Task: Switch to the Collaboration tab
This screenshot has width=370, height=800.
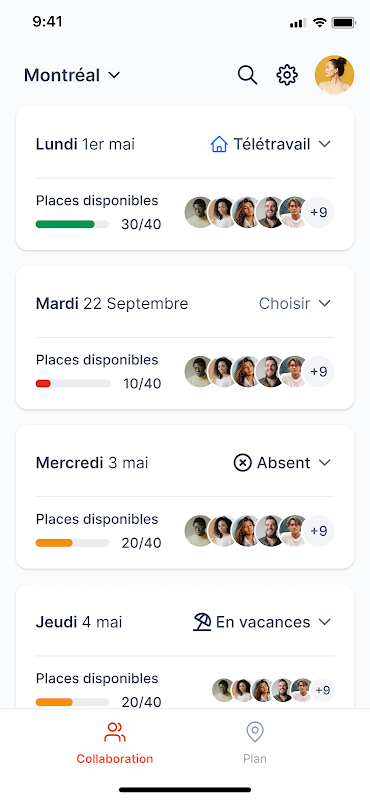Action: pos(114,742)
